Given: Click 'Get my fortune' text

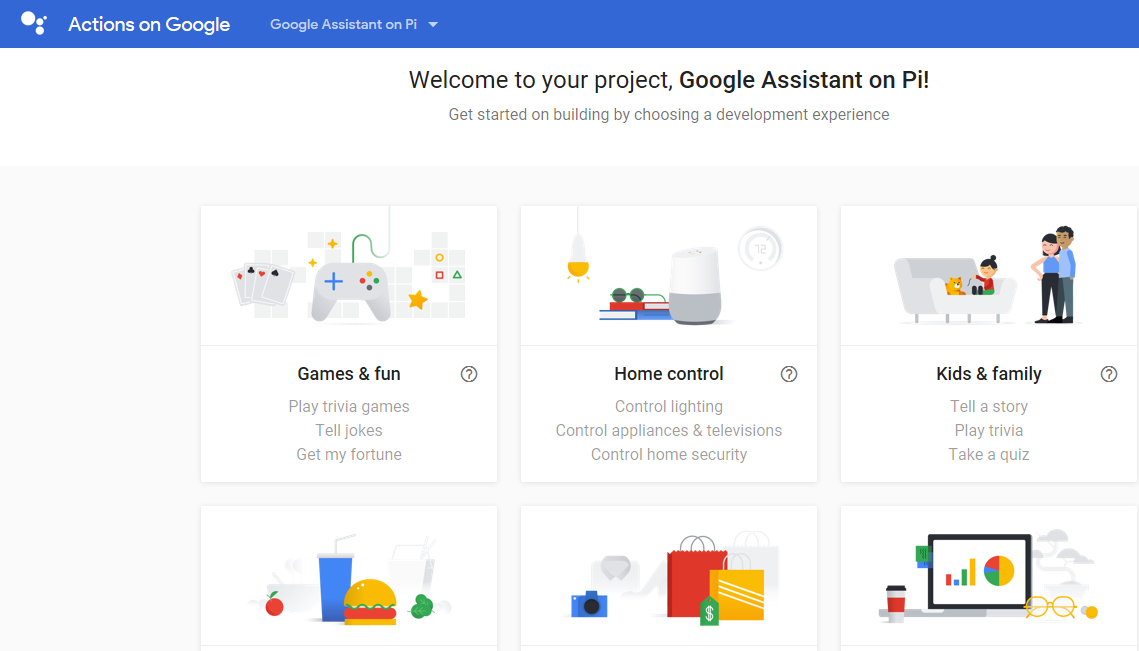Looking at the screenshot, I should (349, 454).
